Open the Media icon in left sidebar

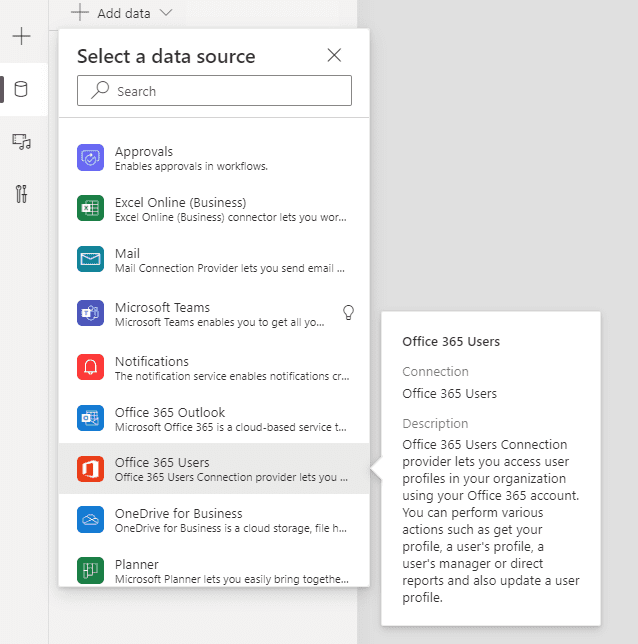[21, 142]
